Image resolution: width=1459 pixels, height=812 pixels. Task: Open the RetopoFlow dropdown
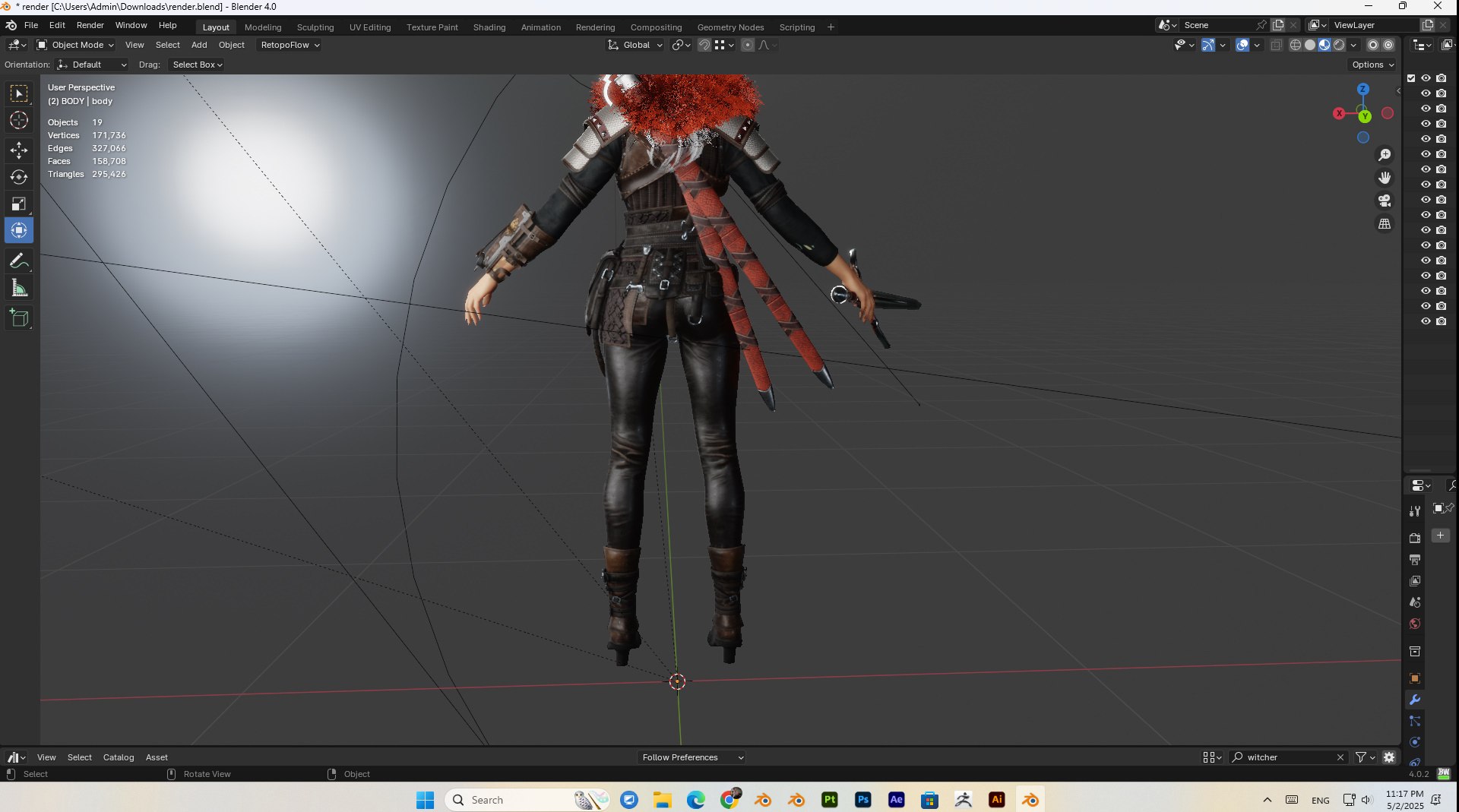290,45
